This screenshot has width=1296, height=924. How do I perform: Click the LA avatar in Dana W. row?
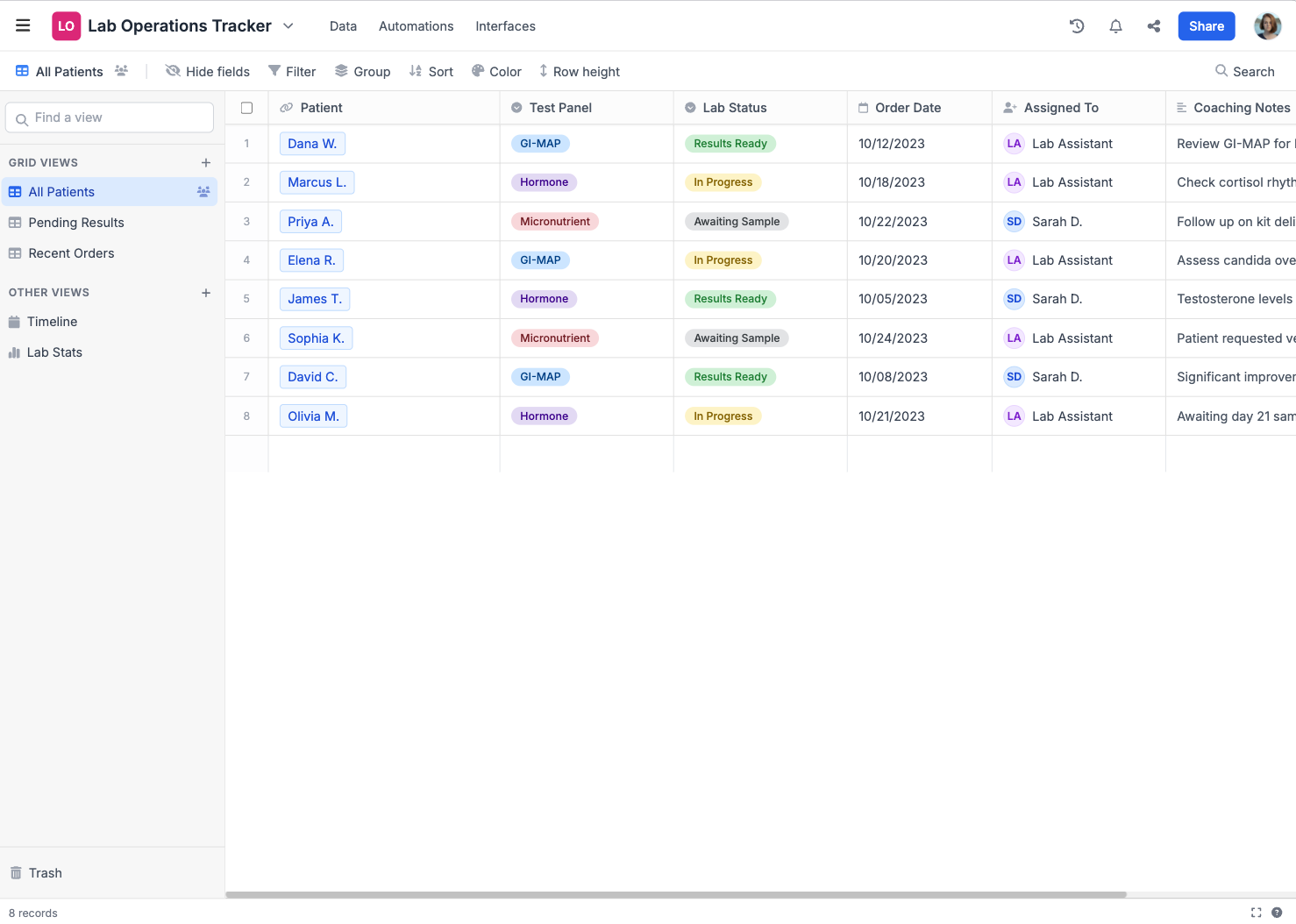(x=1014, y=144)
